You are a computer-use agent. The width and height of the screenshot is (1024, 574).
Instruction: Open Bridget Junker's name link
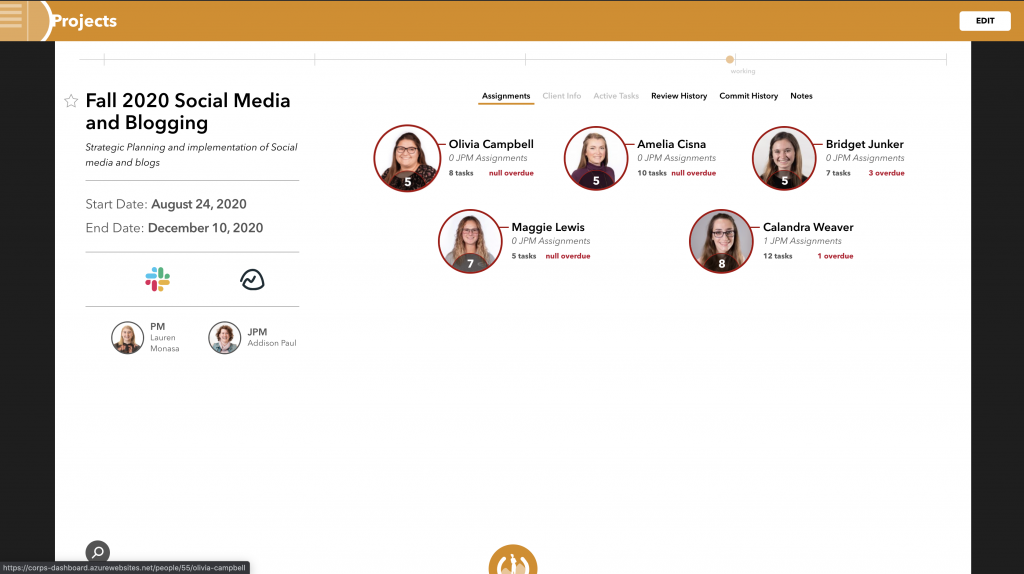tap(864, 144)
